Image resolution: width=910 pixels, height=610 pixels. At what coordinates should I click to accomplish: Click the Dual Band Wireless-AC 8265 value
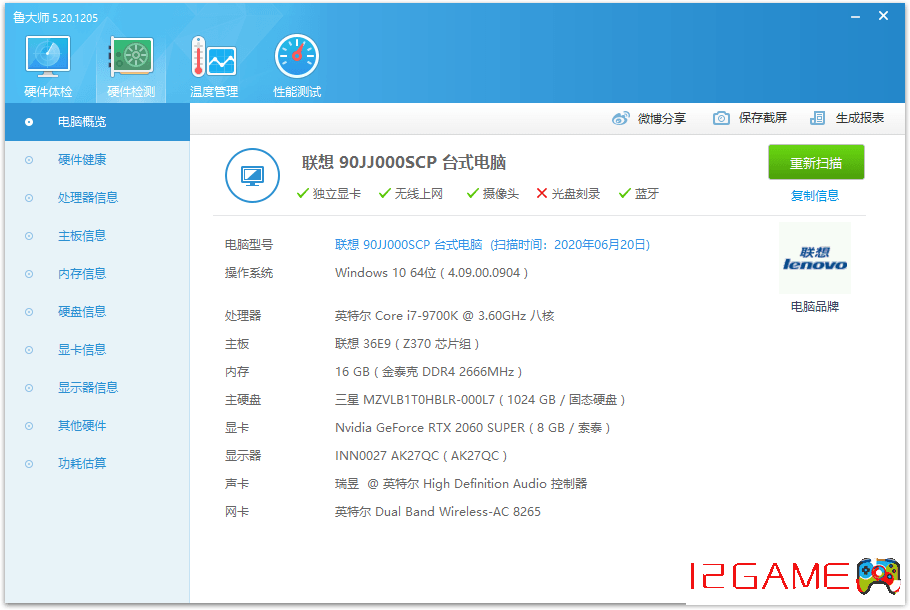(x=438, y=512)
